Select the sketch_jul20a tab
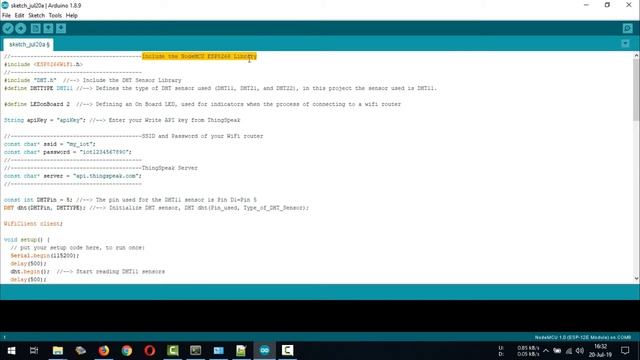640x360 pixels. [x=29, y=44]
